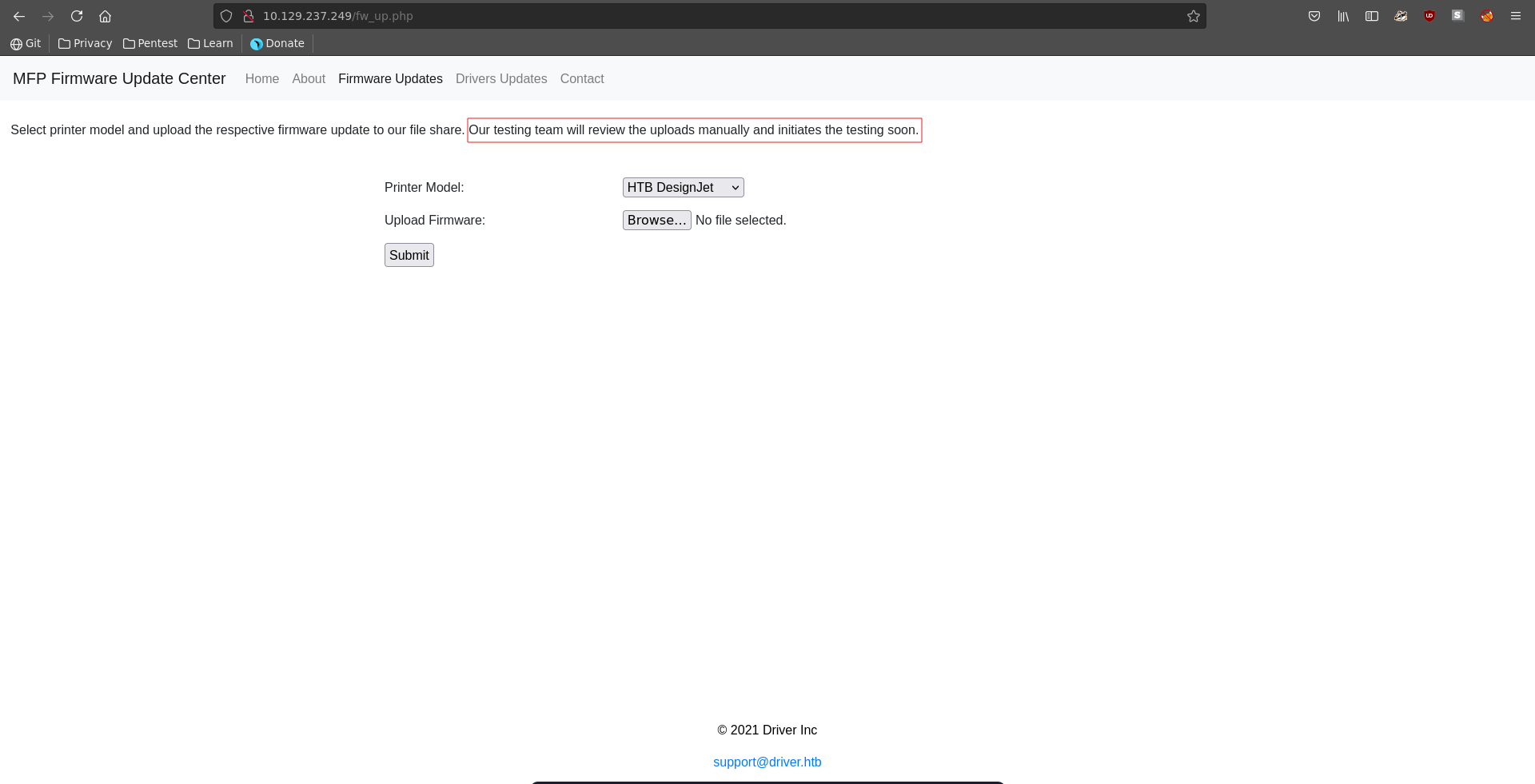Go to the Contact nav item

coord(581,78)
